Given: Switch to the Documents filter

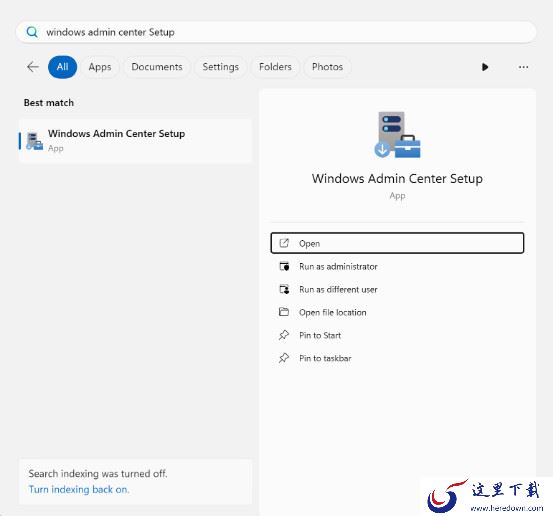Looking at the screenshot, I should click(157, 67).
